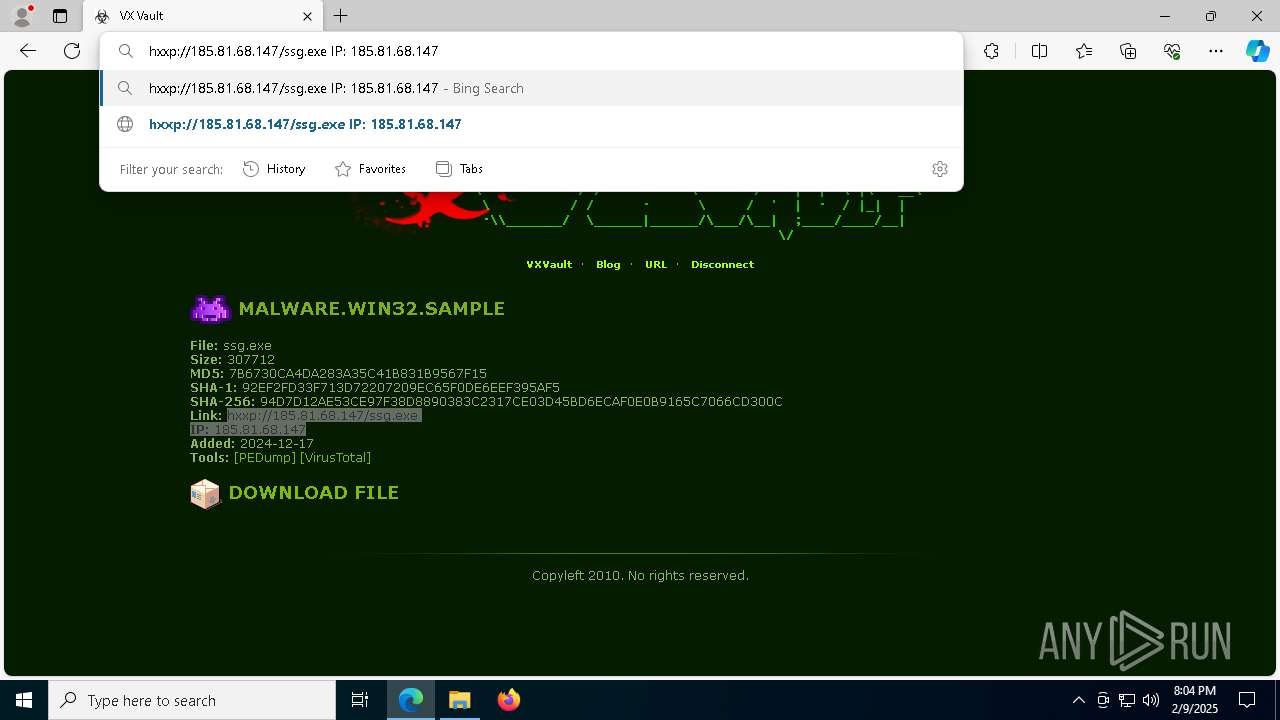
Task: Click the address bar text field
Action: click(531, 51)
